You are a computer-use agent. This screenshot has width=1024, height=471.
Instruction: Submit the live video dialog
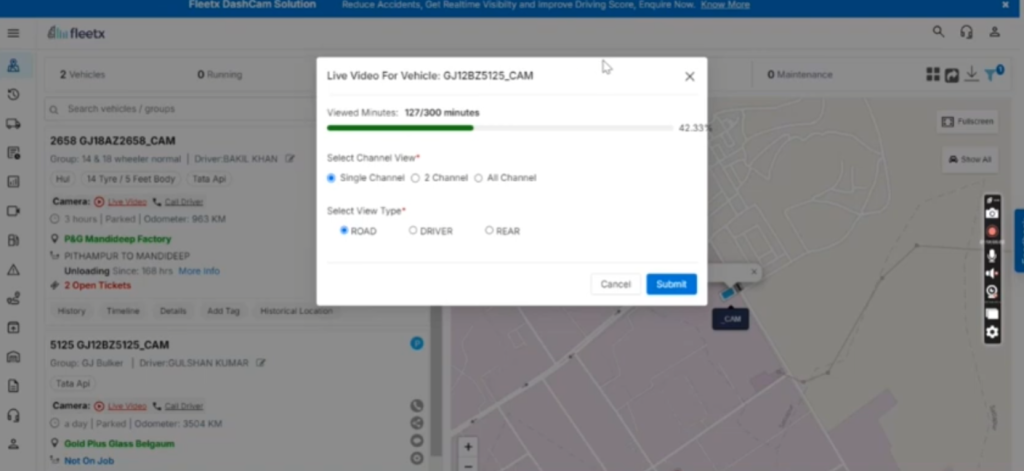(671, 284)
